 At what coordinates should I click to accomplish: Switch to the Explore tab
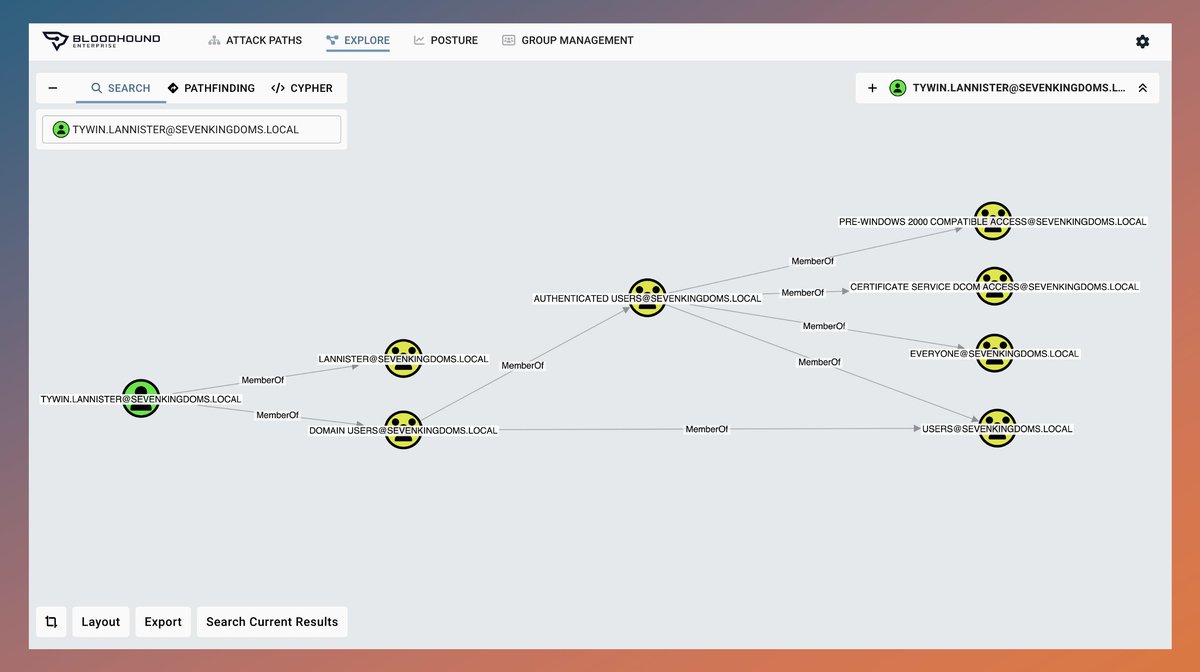[358, 41]
